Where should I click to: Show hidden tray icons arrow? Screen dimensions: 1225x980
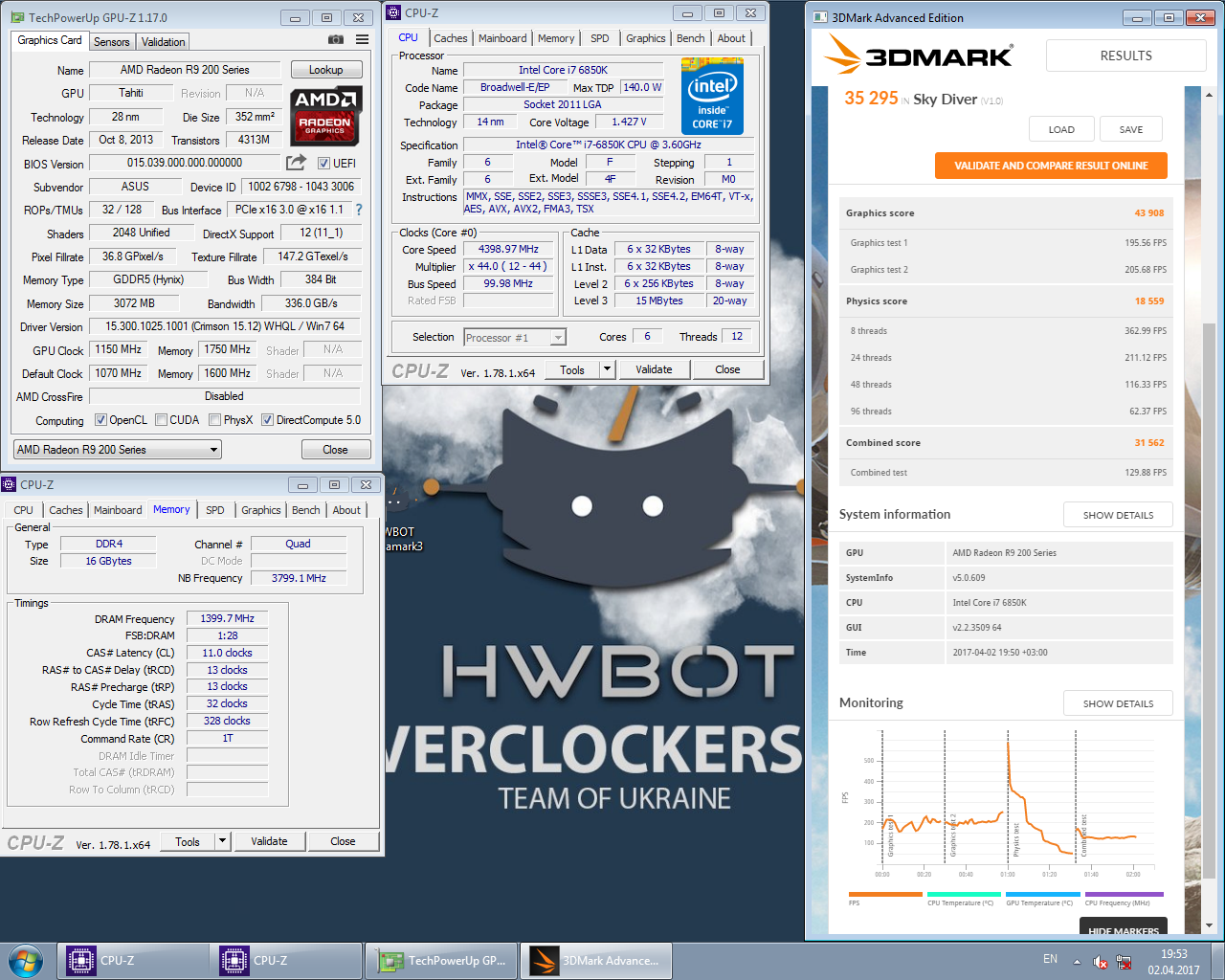[1077, 962]
